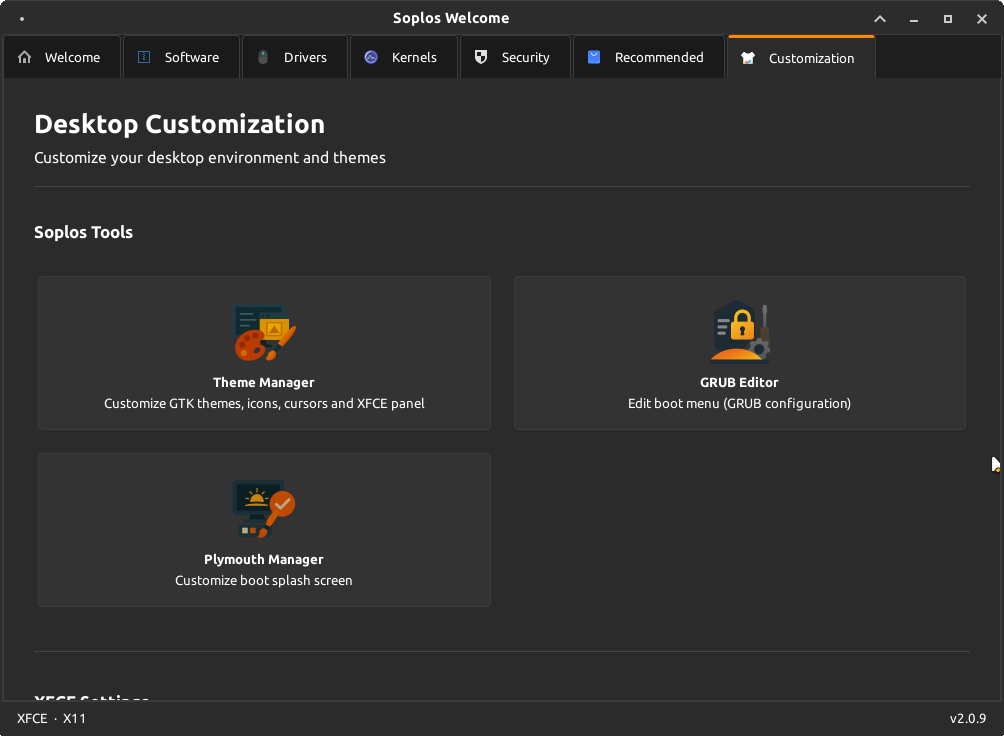
Task: Launch GRUB Editor label
Action: pyautogui.click(x=740, y=382)
